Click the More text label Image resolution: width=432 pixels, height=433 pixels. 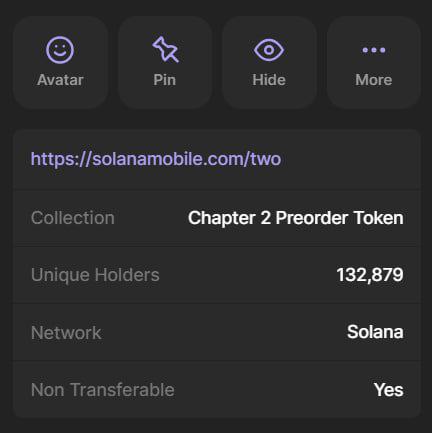pos(374,80)
